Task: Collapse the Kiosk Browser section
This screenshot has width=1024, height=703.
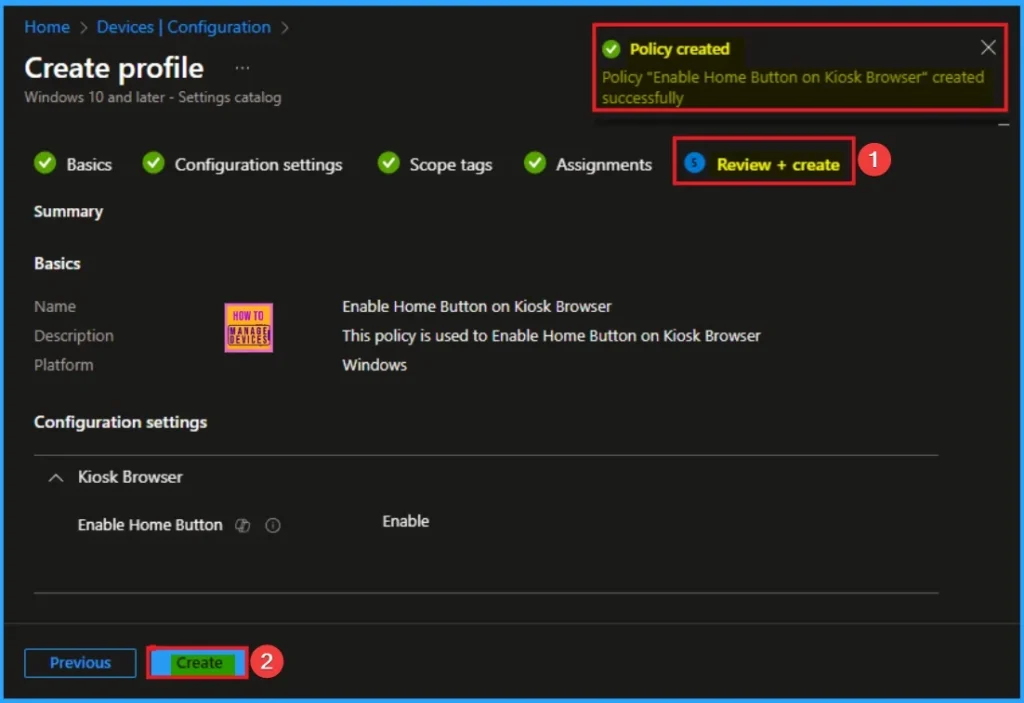Action: click(x=55, y=477)
